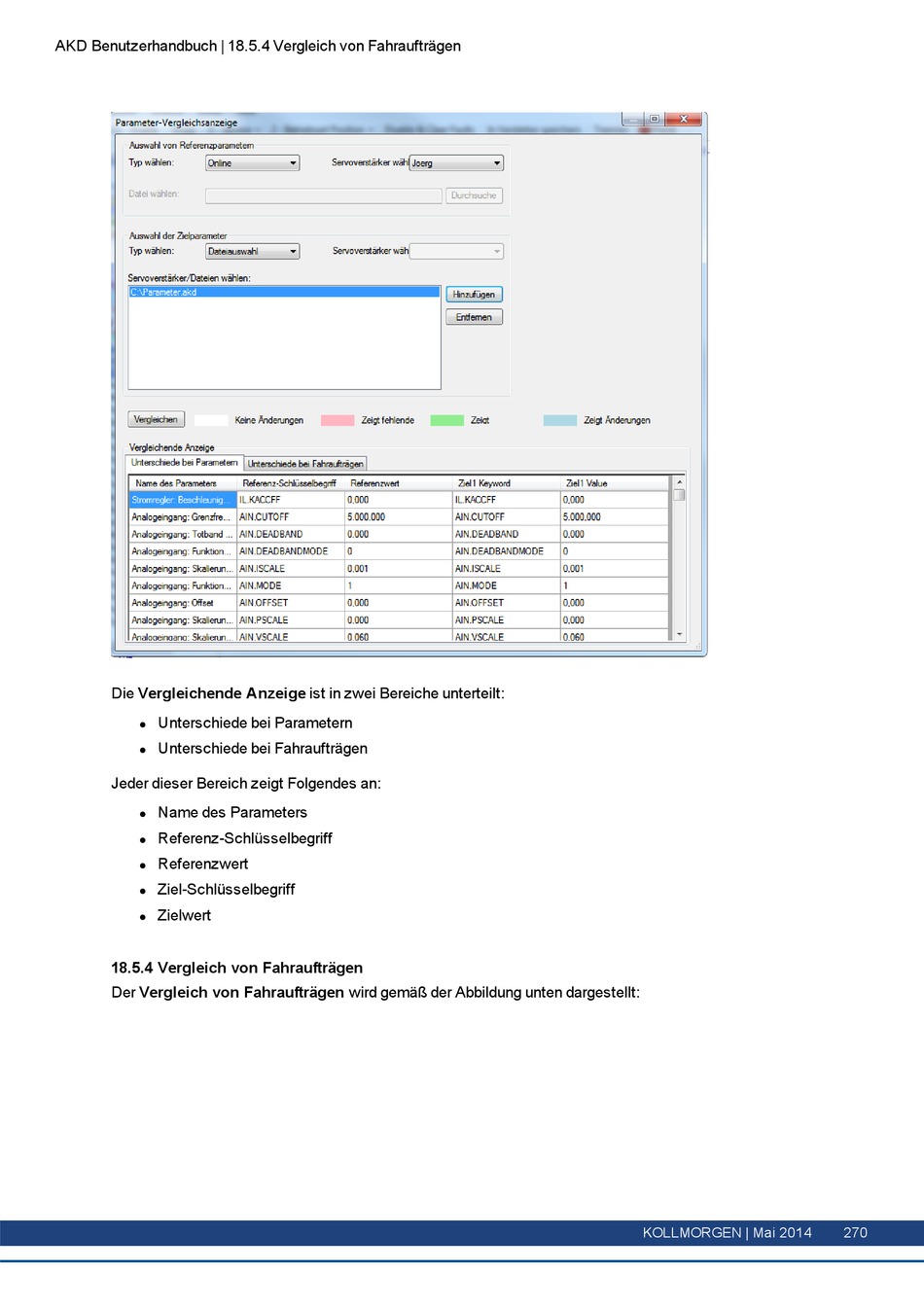The width and height of the screenshot is (924, 1307).
Task: Click AIN.PSCALE in the Referenz-Schlüsselbegriff column
Action: pos(291,620)
